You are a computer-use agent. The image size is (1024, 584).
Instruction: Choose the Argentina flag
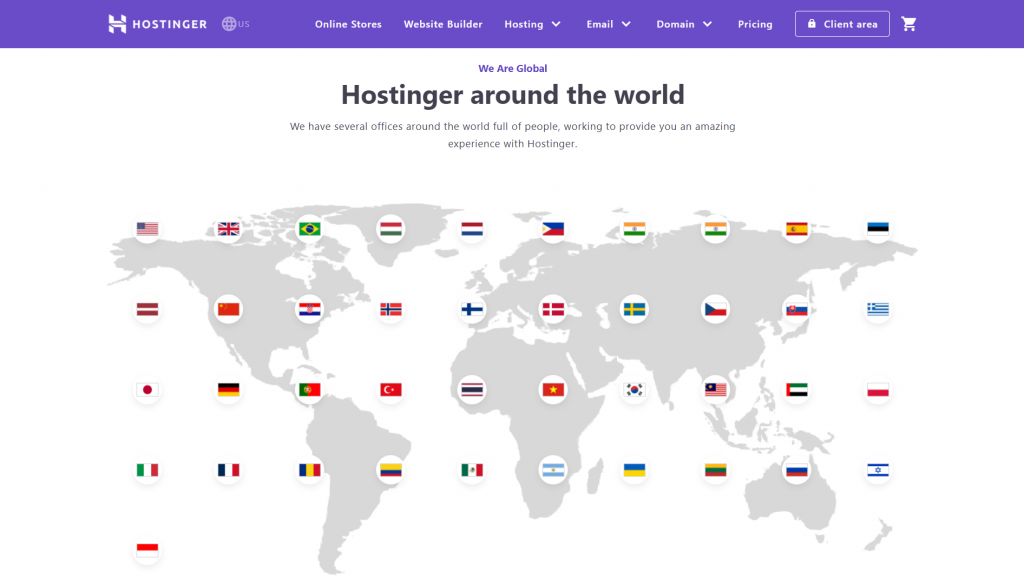click(x=553, y=470)
